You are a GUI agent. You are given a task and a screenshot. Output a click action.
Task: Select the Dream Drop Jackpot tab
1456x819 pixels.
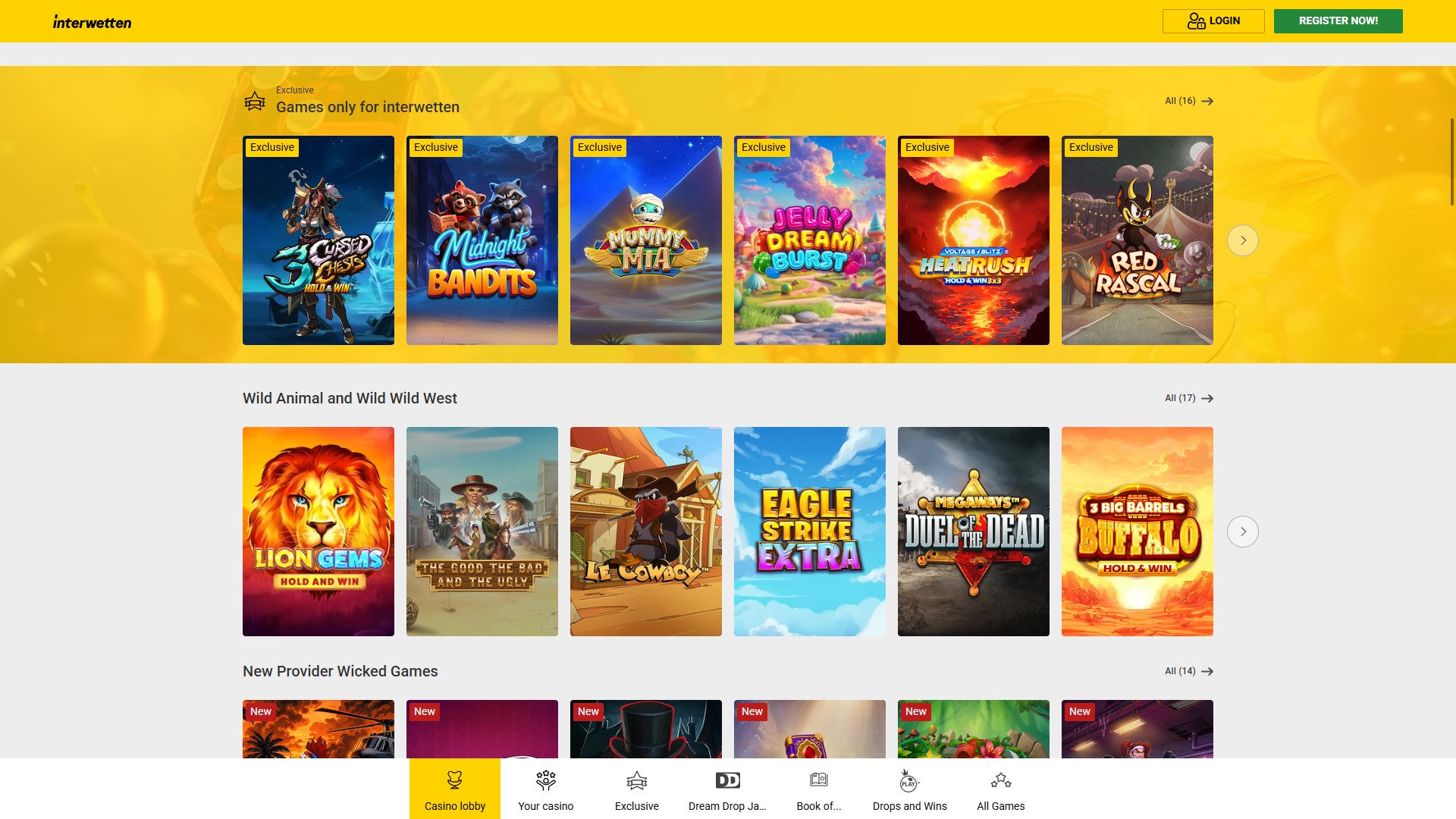pyautogui.click(x=728, y=789)
